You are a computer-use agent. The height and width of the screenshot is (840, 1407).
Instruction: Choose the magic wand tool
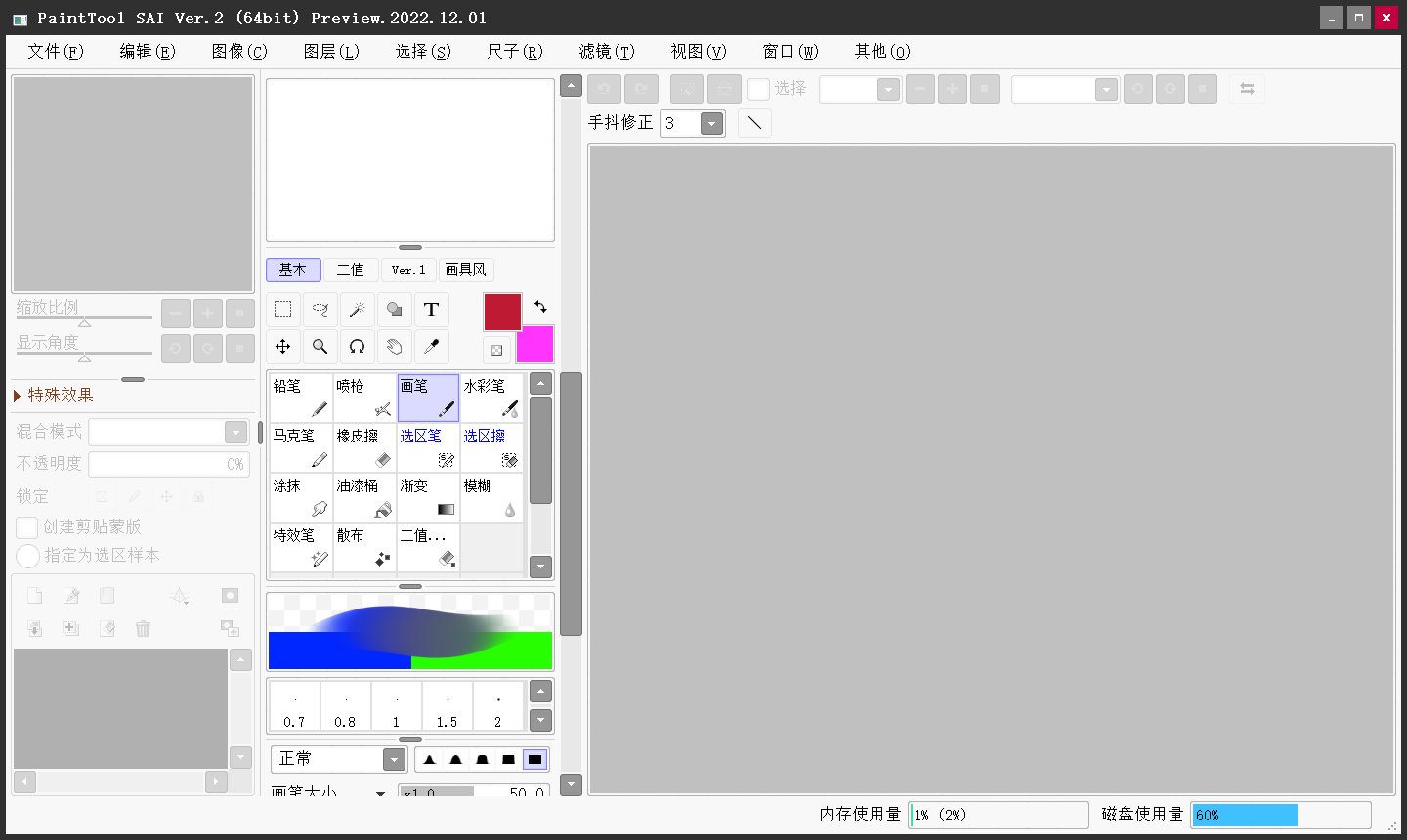point(357,310)
